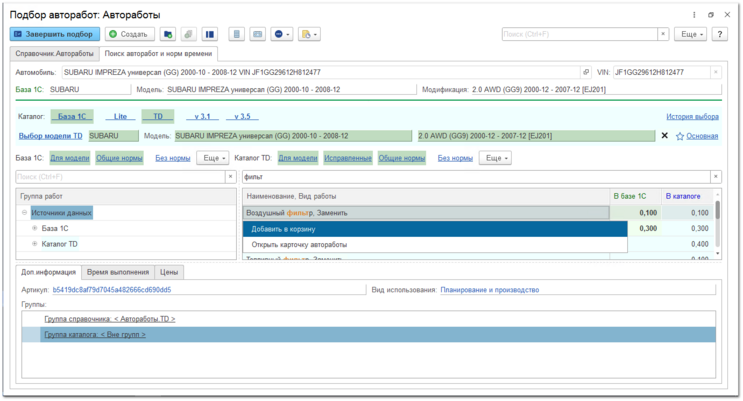743x401 pixels.
Task: Select Поиск авторабот и норм времени tab
Action: (158, 54)
